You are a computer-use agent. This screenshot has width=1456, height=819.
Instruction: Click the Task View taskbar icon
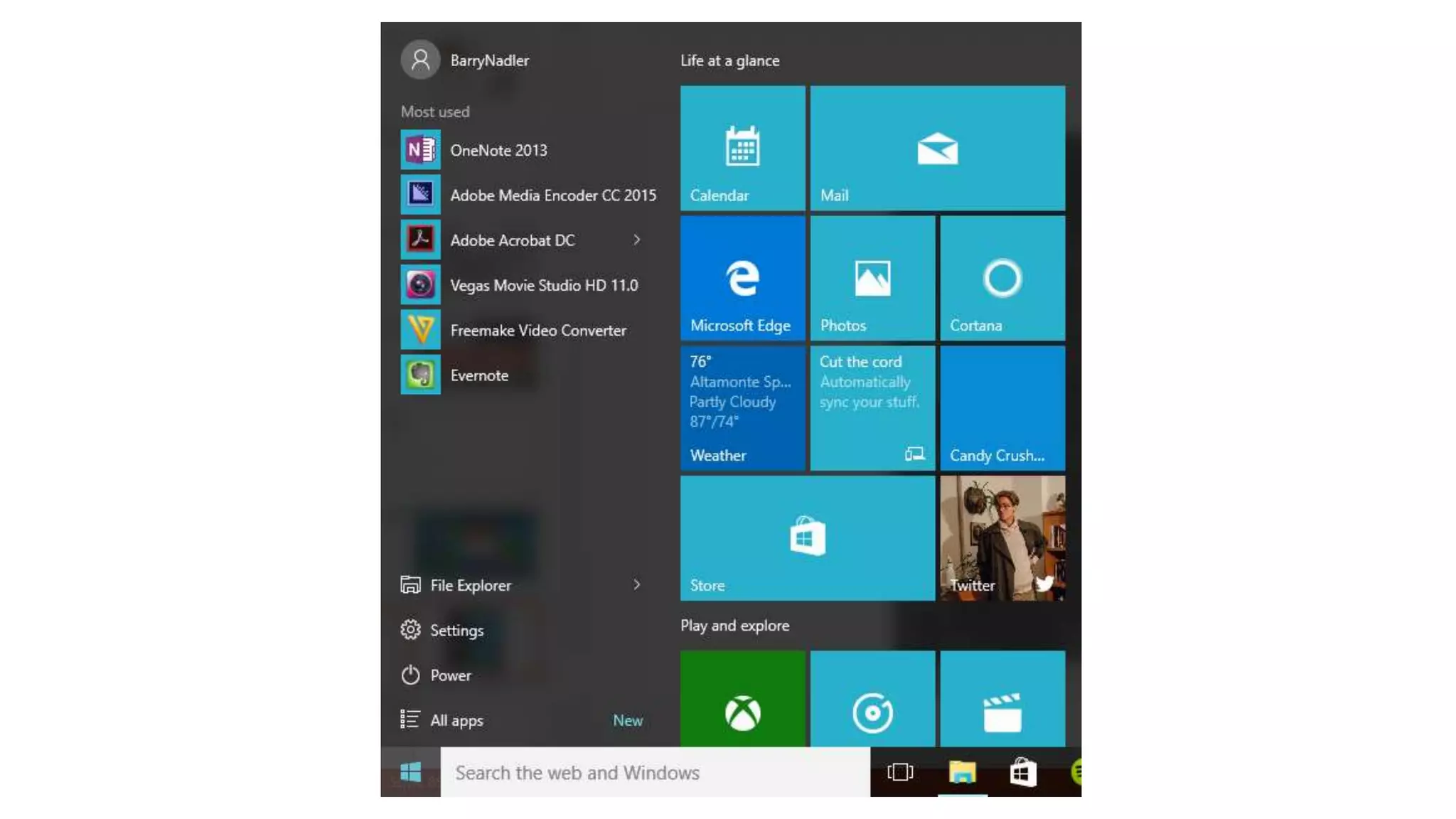(900, 772)
